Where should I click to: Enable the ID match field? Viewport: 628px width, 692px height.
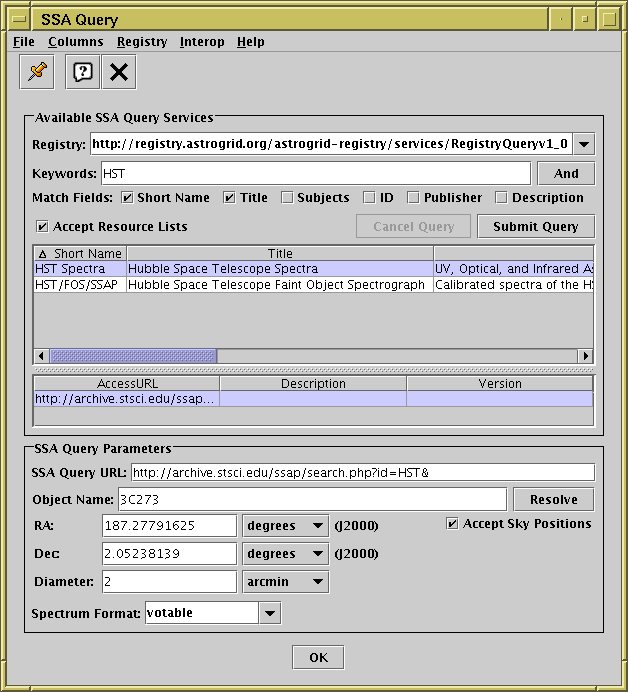coord(369,198)
